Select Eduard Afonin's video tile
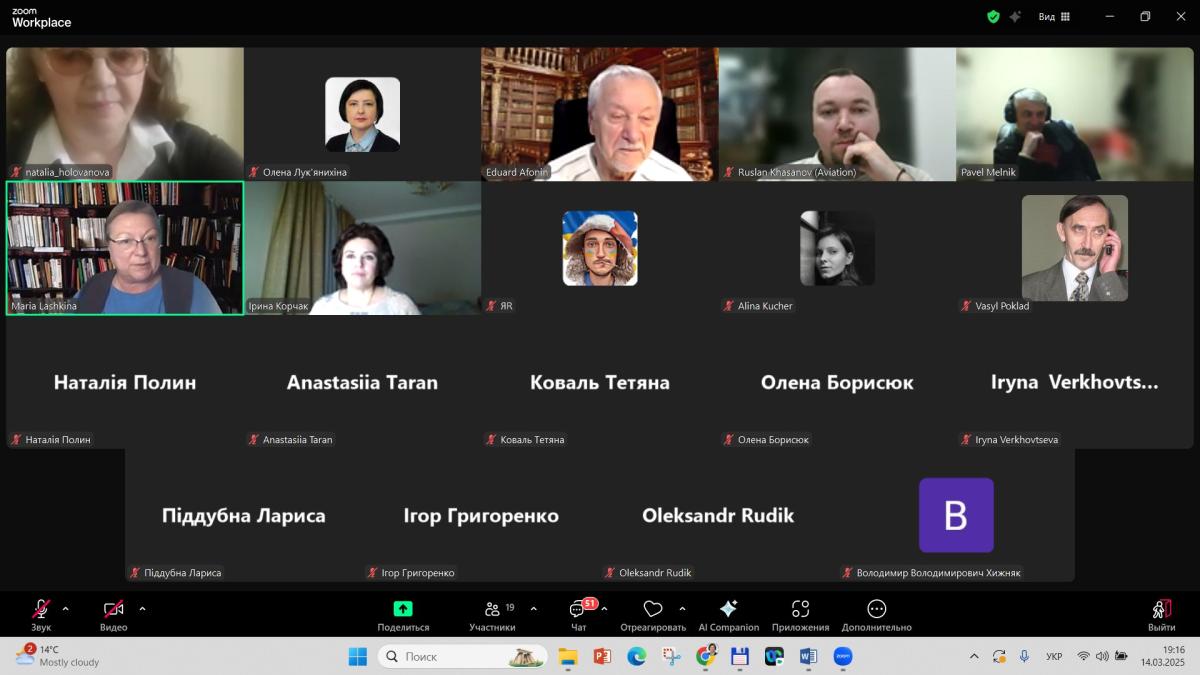 coord(599,113)
